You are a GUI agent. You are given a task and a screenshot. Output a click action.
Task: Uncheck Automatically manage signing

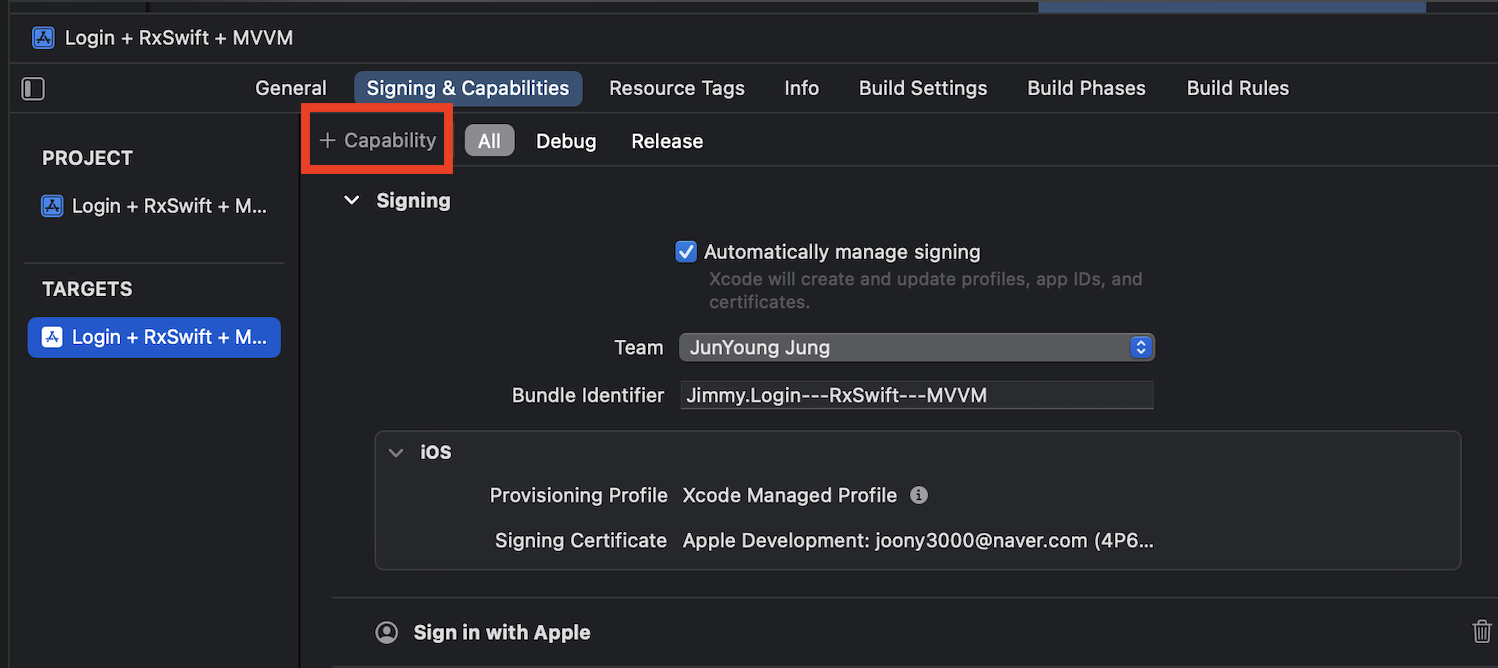pyautogui.click(x=686, y=252)
